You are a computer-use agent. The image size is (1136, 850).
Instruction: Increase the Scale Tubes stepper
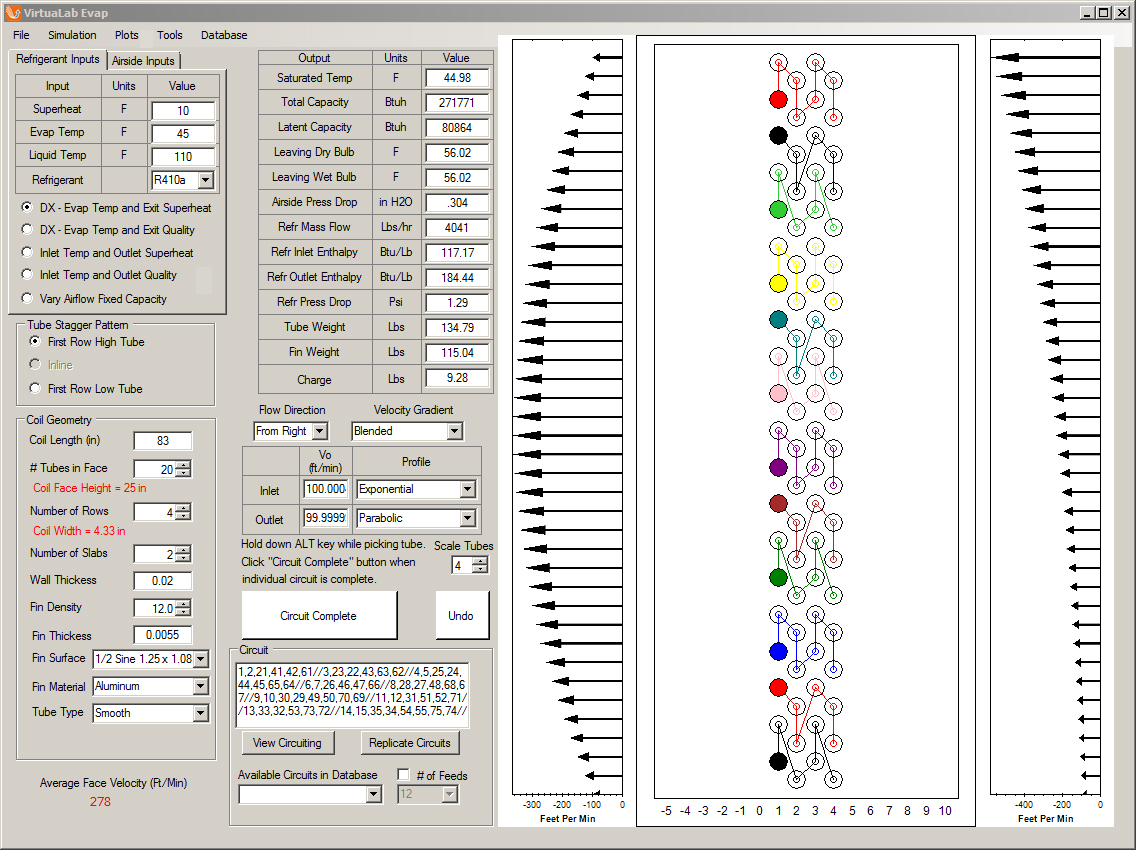click(x=478, y=560)
